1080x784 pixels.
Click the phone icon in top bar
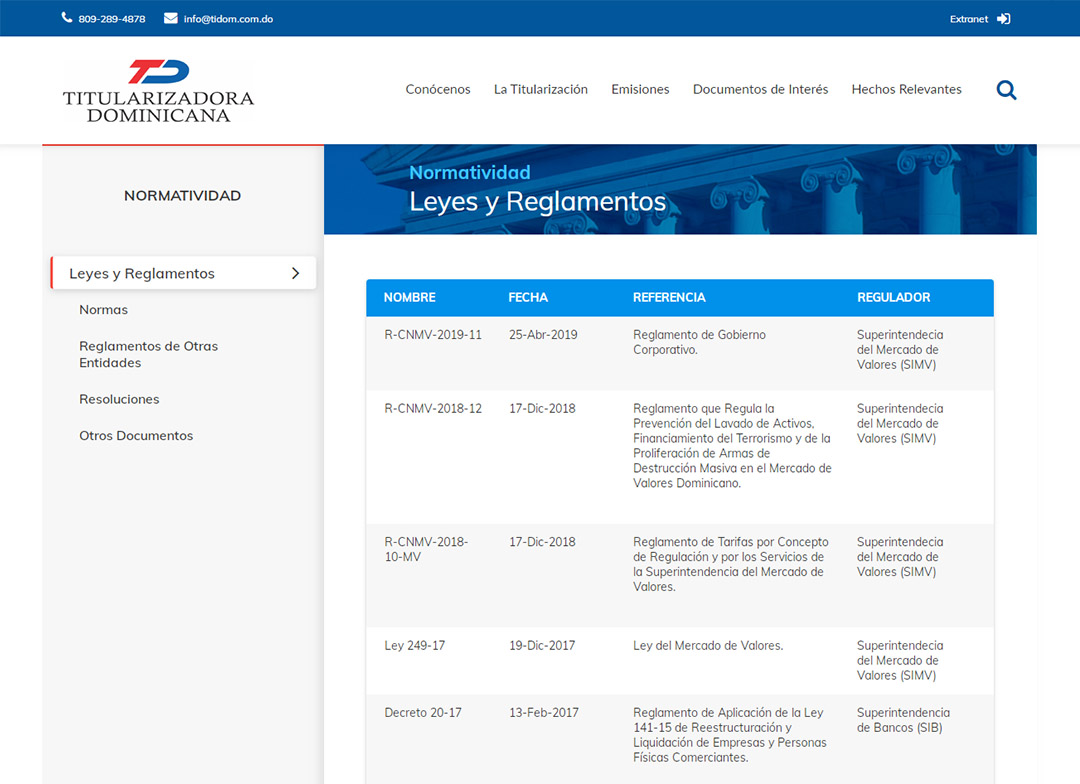coord(67,18)
